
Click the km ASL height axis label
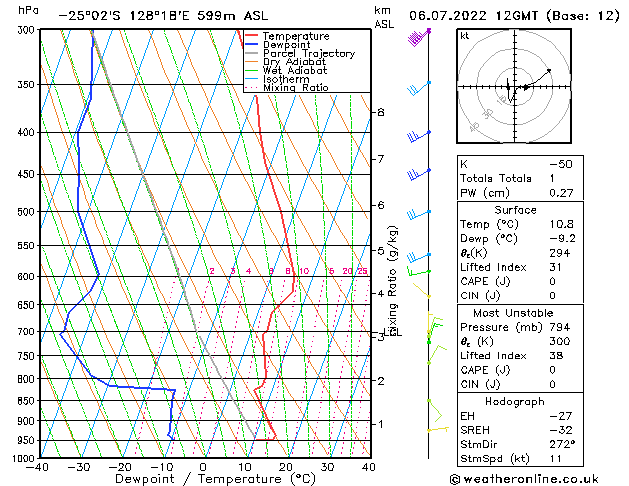point(384,17)
